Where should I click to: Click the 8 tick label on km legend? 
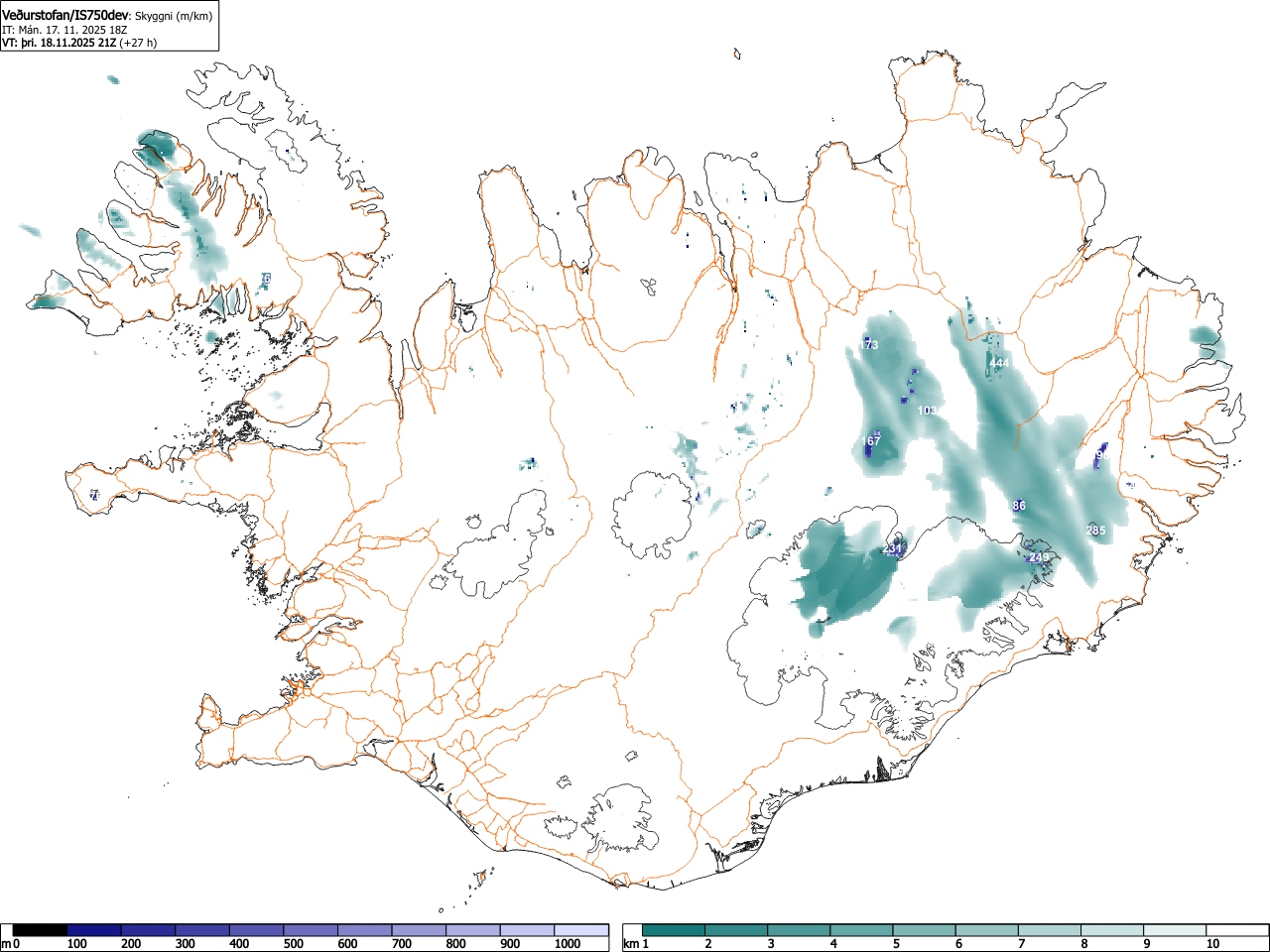coord(1086,944)
